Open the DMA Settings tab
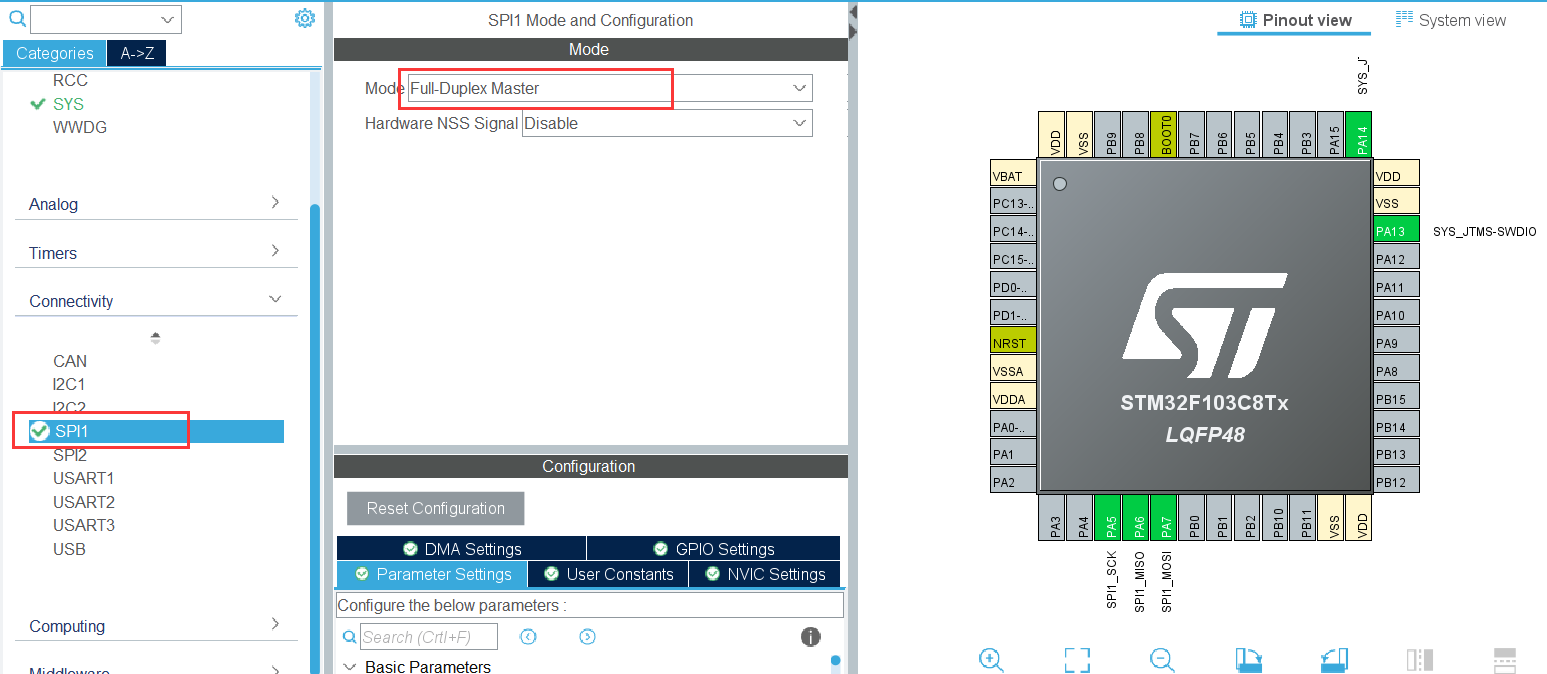The image size is (1547, 674). coord(461,548)
